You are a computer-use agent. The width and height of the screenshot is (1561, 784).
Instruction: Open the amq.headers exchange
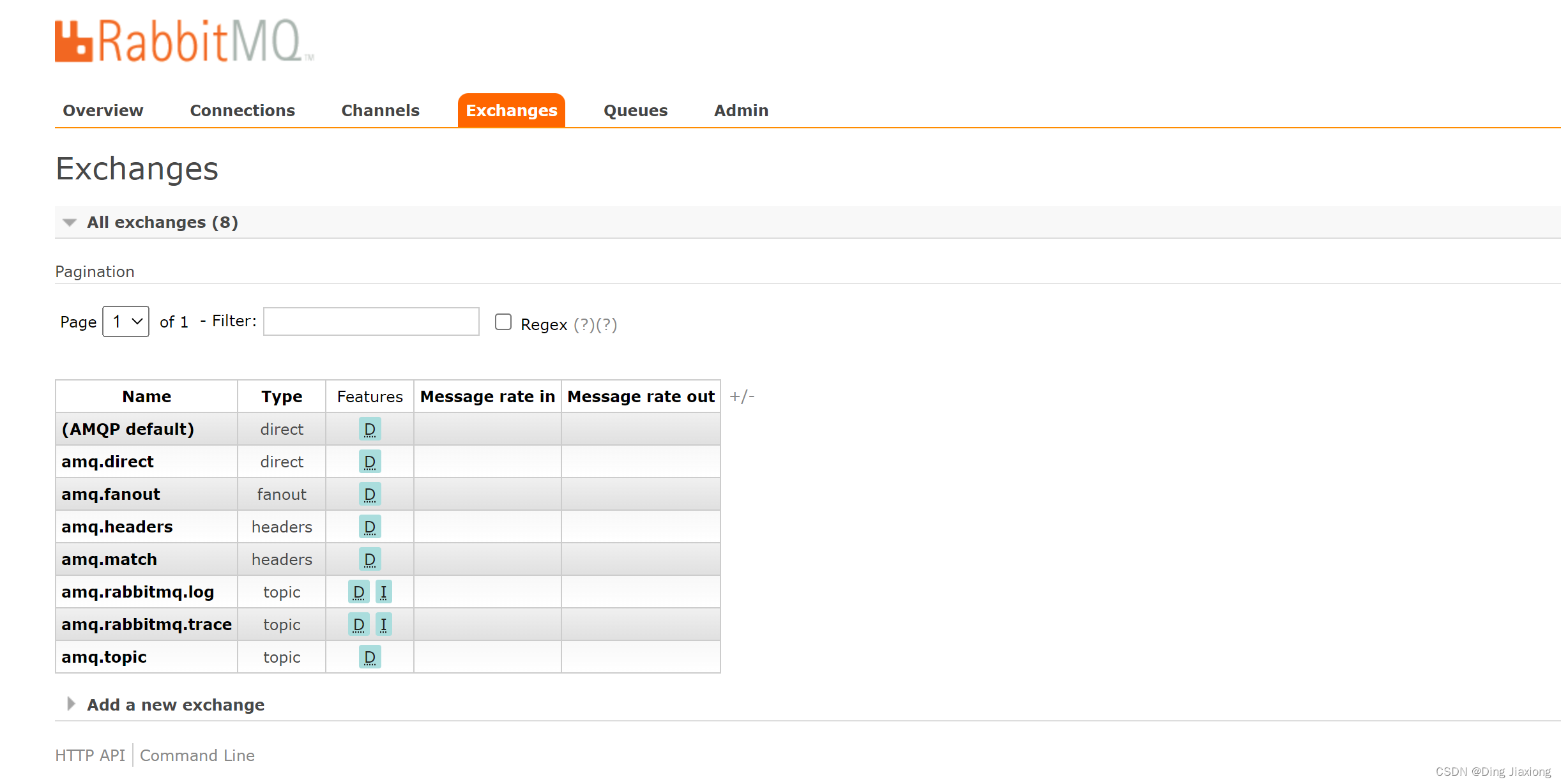tap(117, 527)
